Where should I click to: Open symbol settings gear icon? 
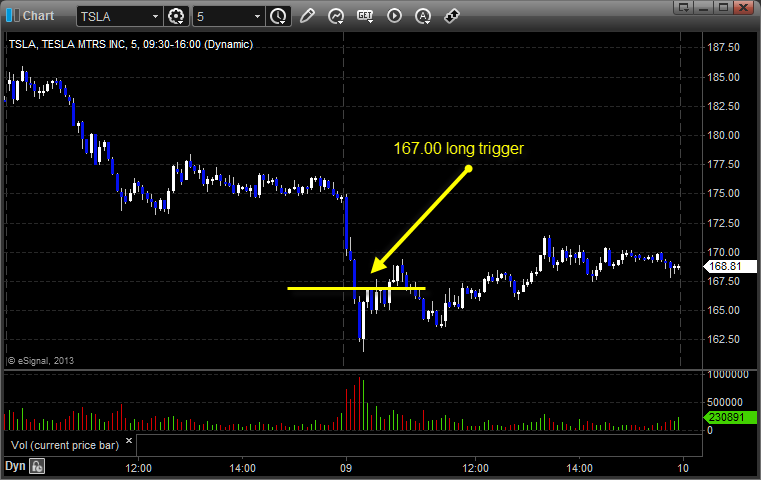point(176,17)
